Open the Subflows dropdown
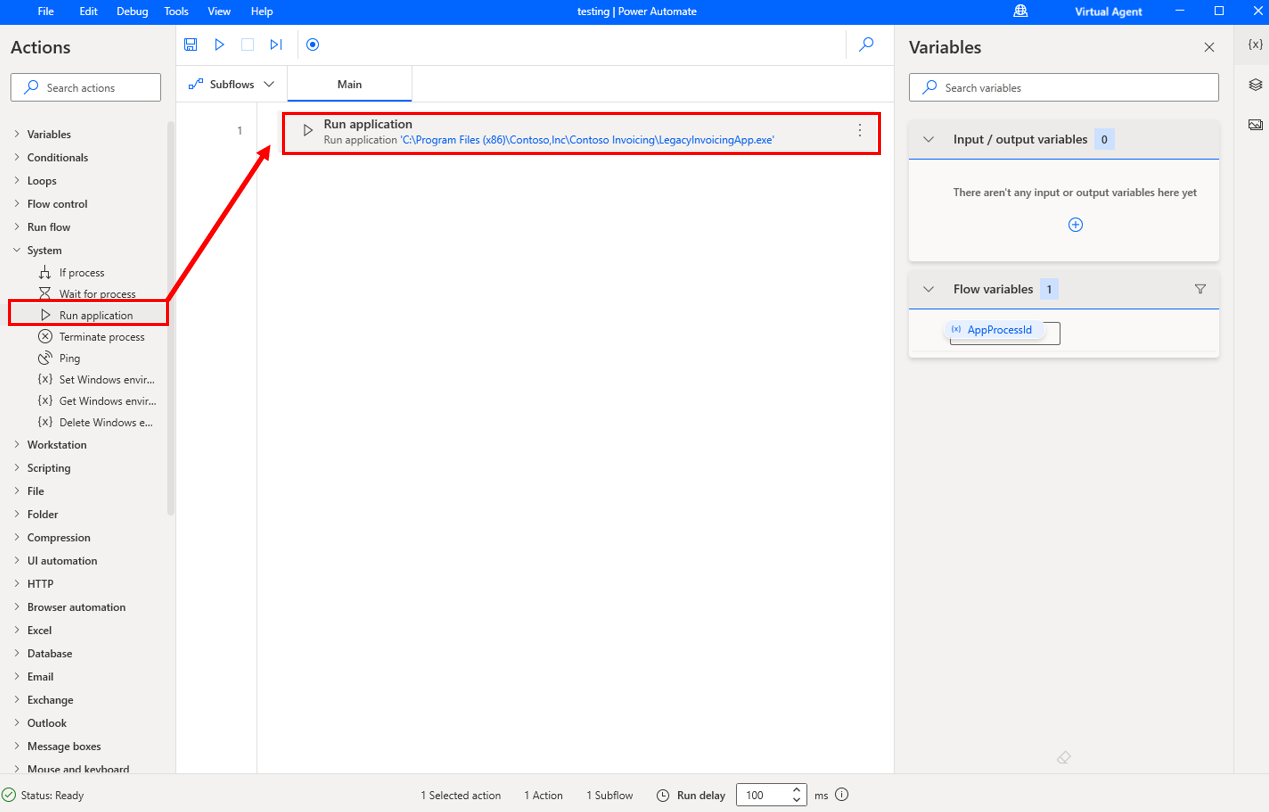 coord(231,84)
